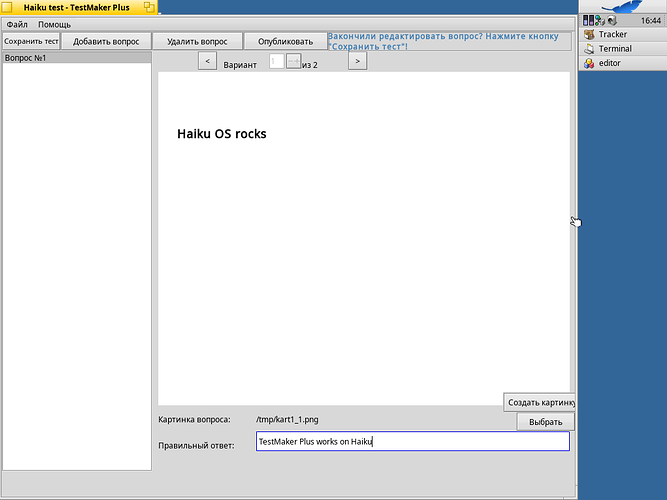The image size is (667, 500).
Task: Open the Файл menu
Action: point(17,25)
